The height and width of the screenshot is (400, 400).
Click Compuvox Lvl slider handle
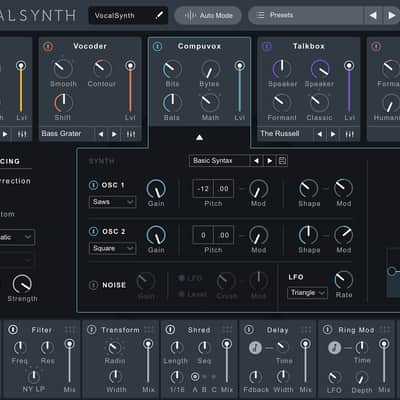click(239, 65)
